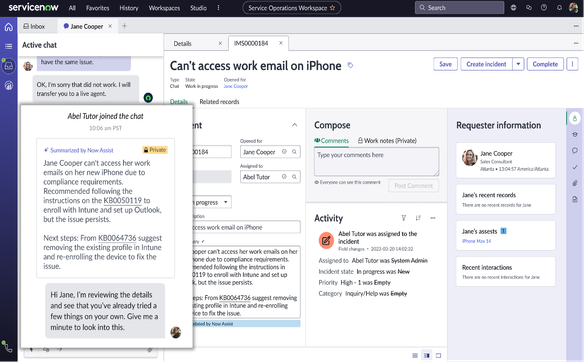Image resolution: width=584 pixels, height=362 pixels.
Task: Expand the Create incident dropdown arrow
Action: (518, 64)
